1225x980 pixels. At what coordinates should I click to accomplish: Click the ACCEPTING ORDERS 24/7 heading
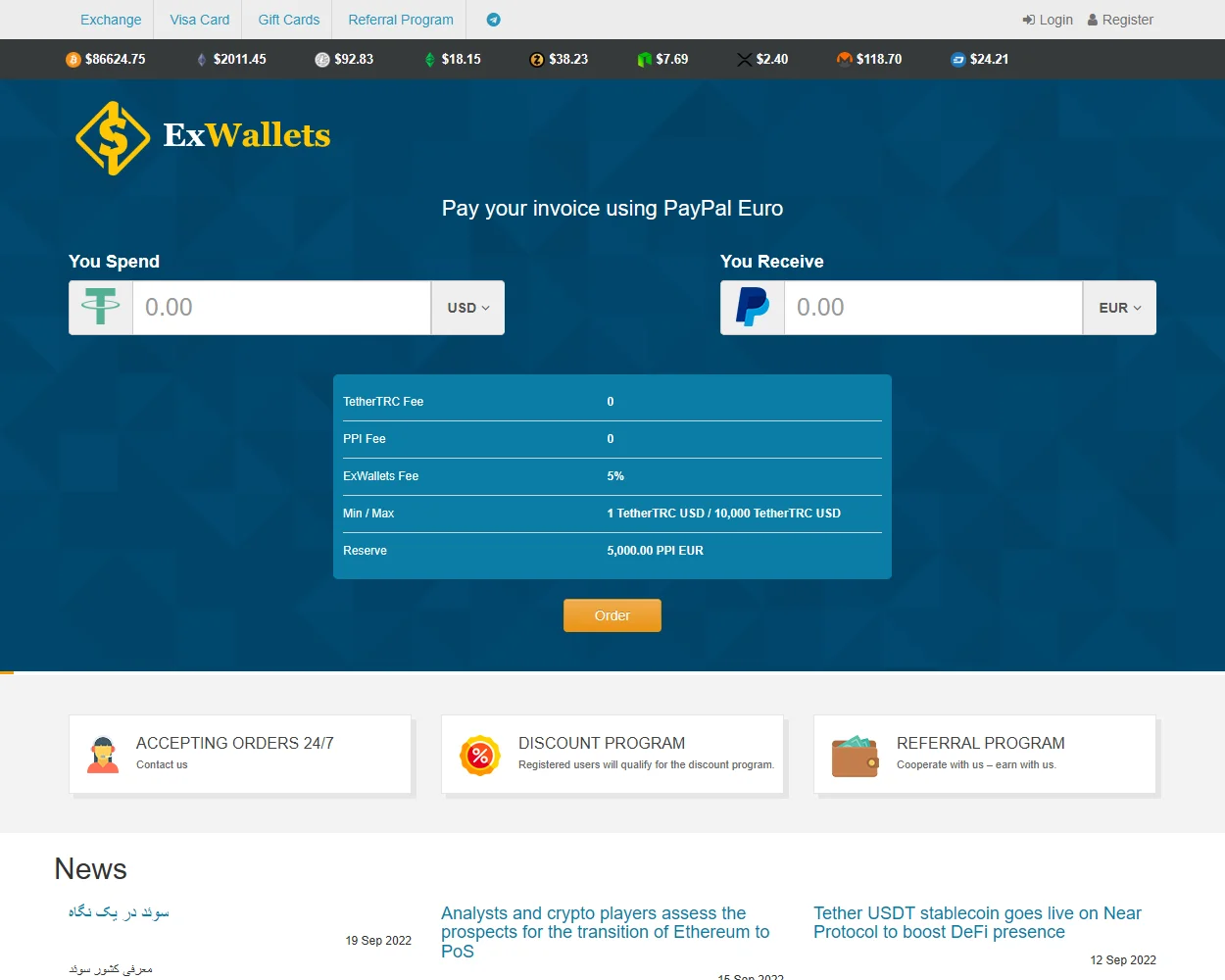coord(235,743)
